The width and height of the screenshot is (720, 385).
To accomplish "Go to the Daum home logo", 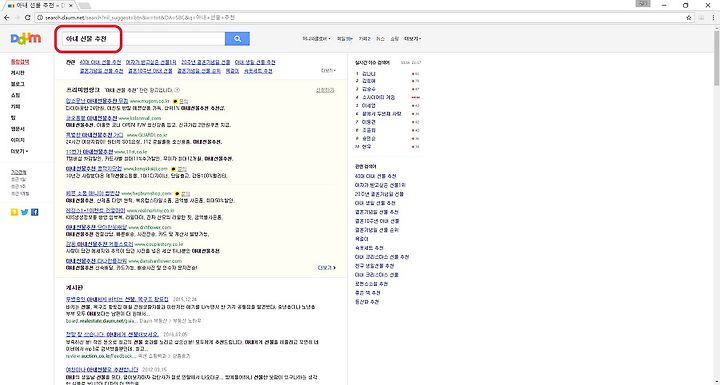I will tap(26, 39).
